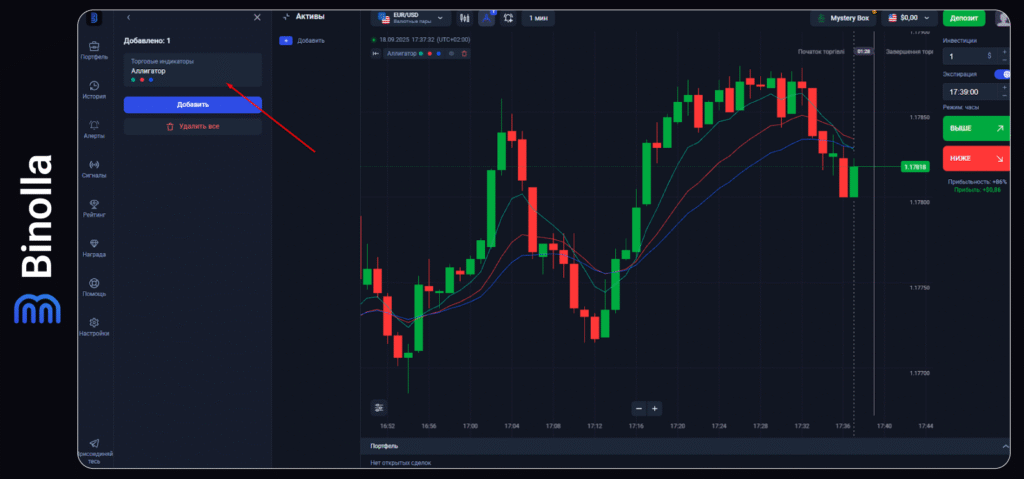Open the 1 мин timeframe selector

coord(538,18)
